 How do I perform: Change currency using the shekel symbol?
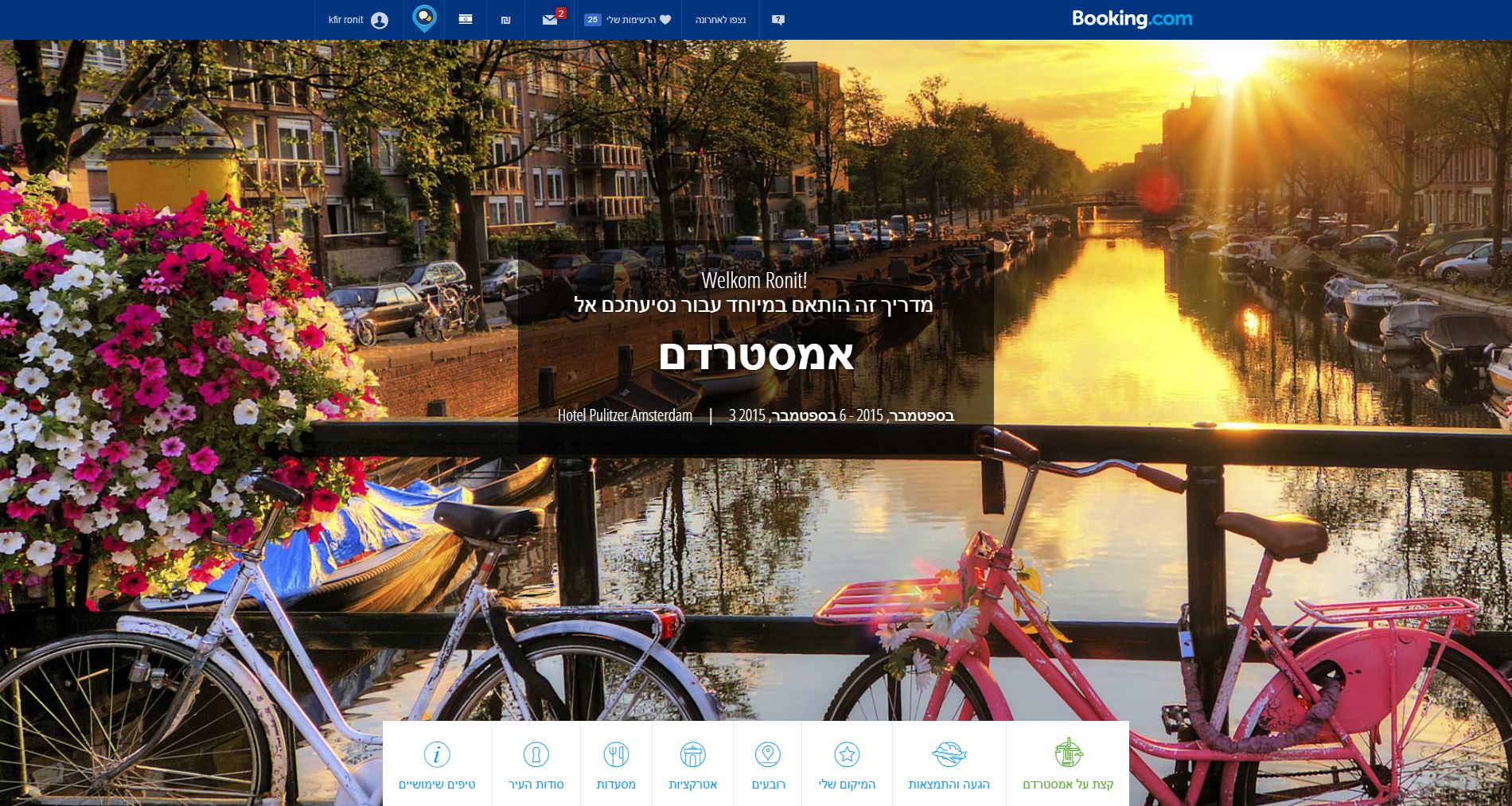coord(505,20)
